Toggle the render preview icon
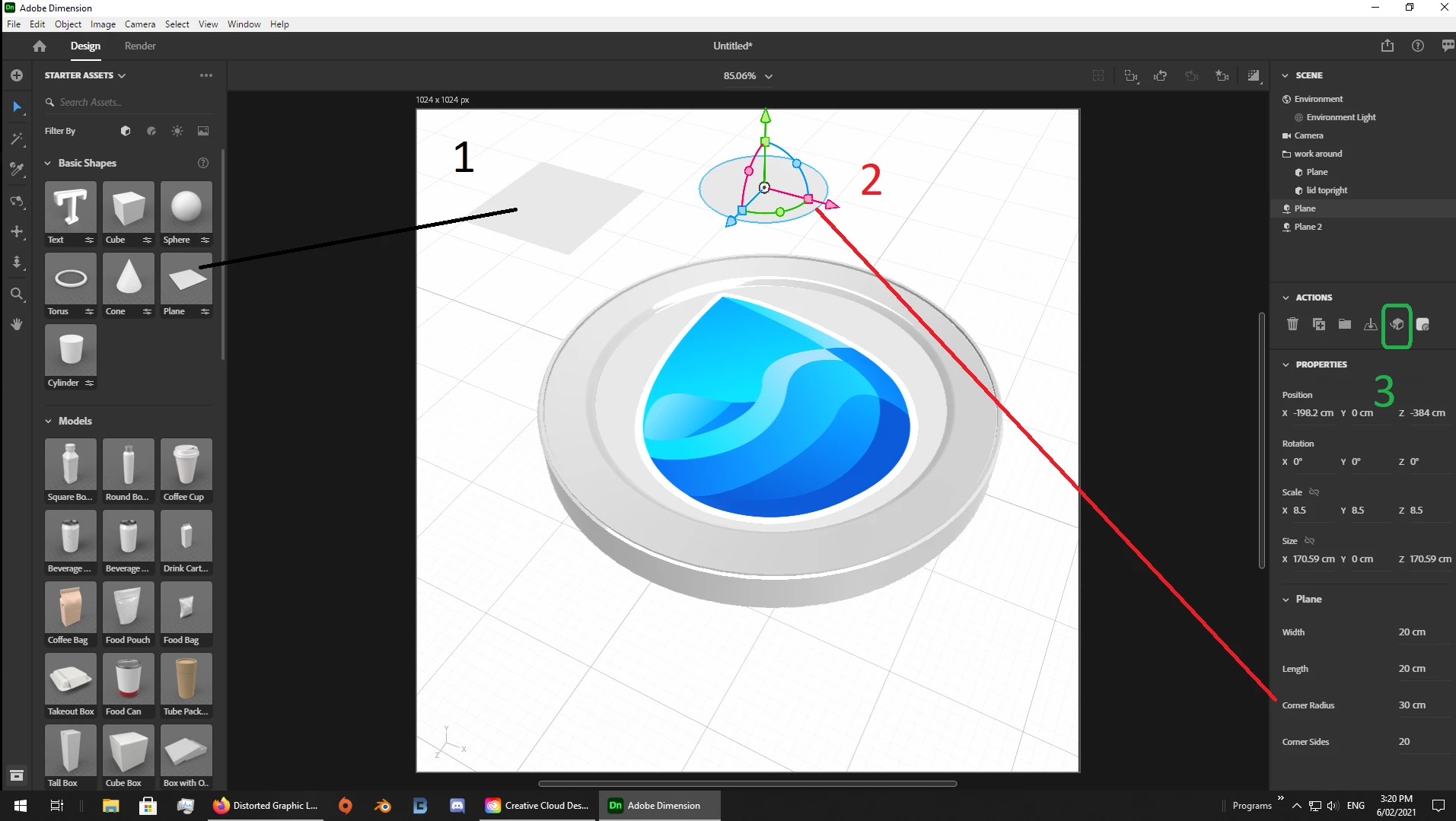Screen dimensions: 1456x821 (1254, 76)
